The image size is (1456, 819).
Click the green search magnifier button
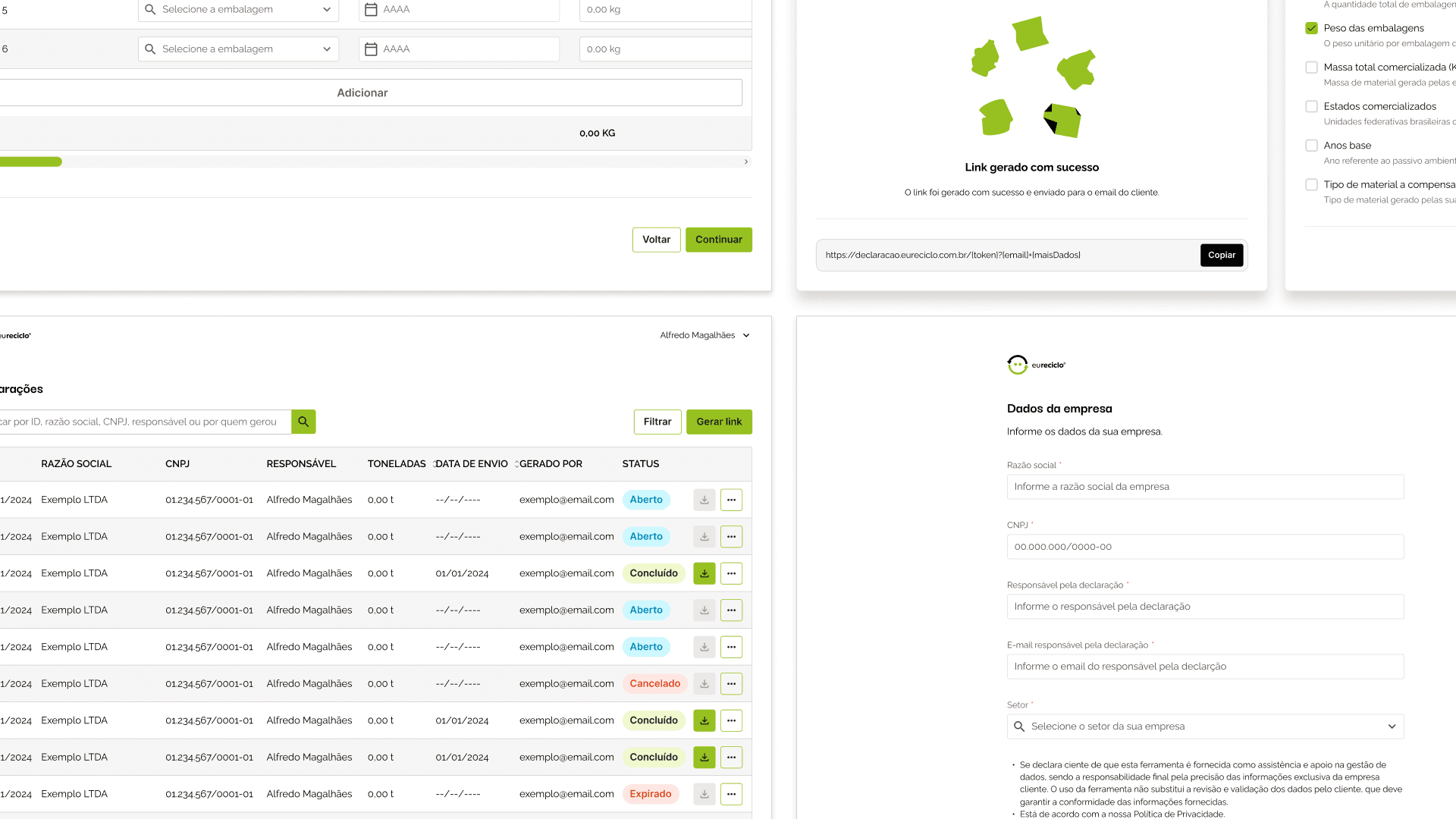pyautogui.click(x=303, y=422)
